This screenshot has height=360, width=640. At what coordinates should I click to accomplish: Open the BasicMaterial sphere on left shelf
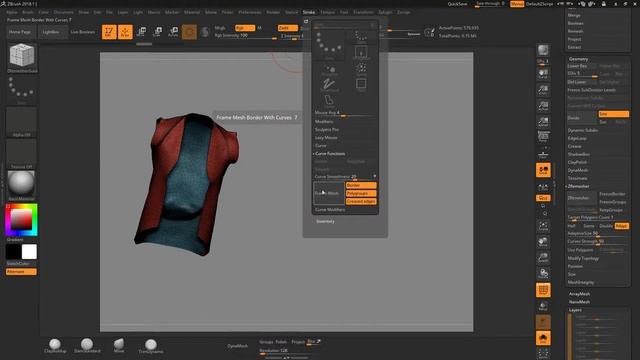(22, 184)
